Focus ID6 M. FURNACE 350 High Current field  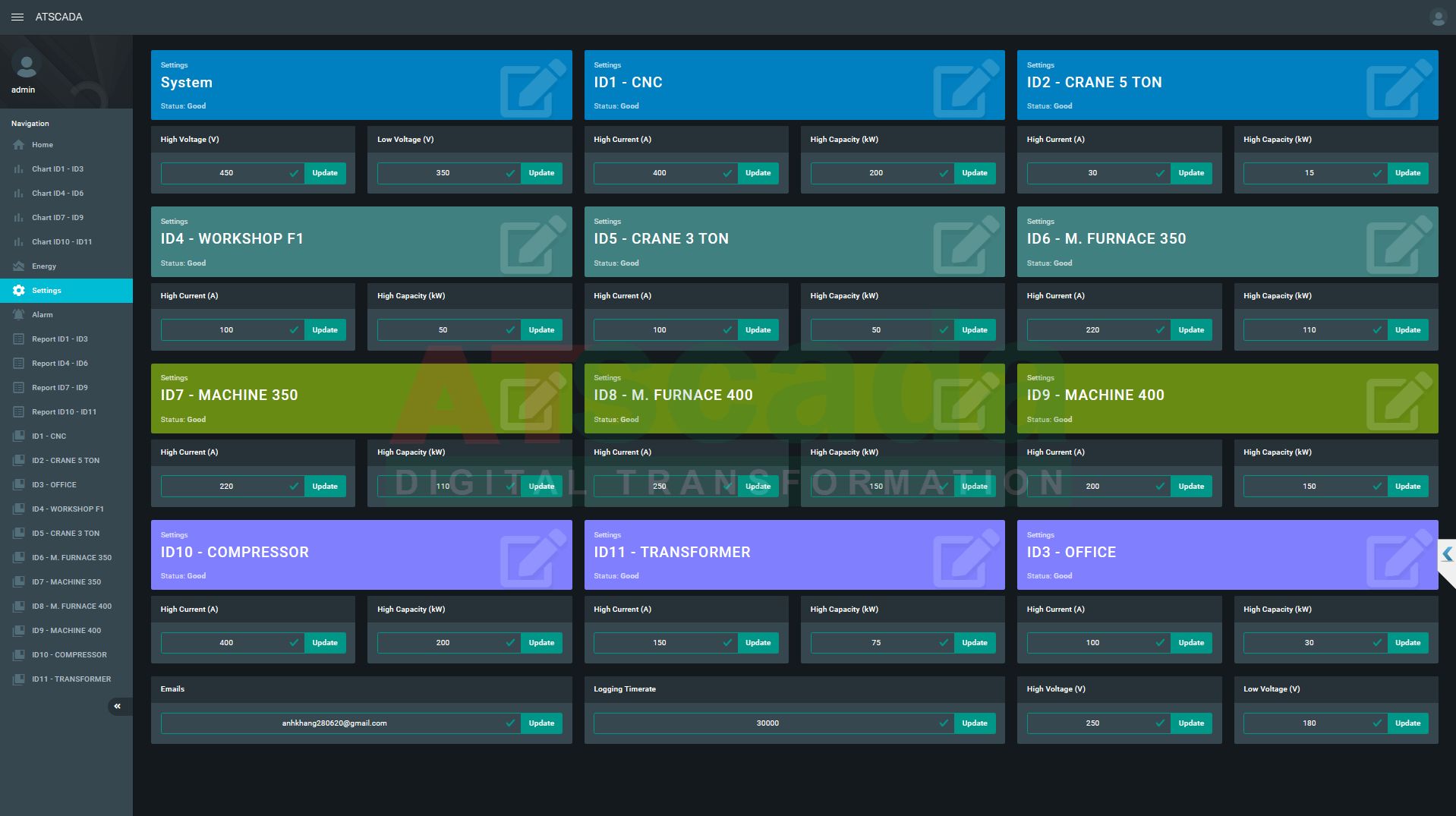[x=1092, y=330]
